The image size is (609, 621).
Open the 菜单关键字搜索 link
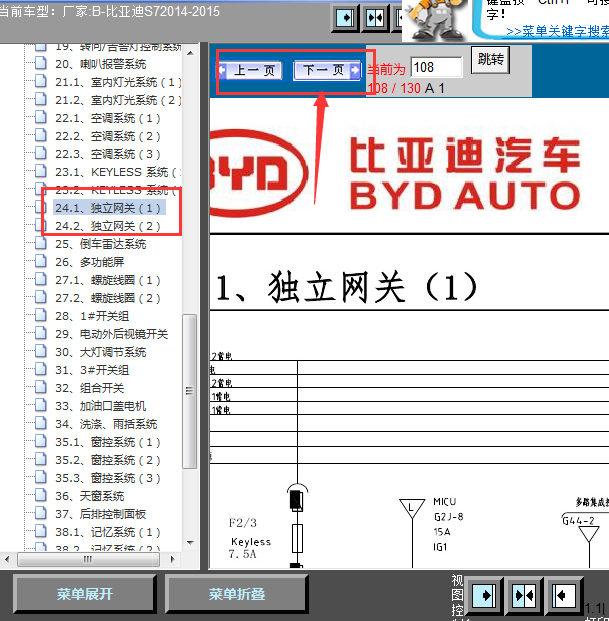pyautogui.click(x=557, y=31)
